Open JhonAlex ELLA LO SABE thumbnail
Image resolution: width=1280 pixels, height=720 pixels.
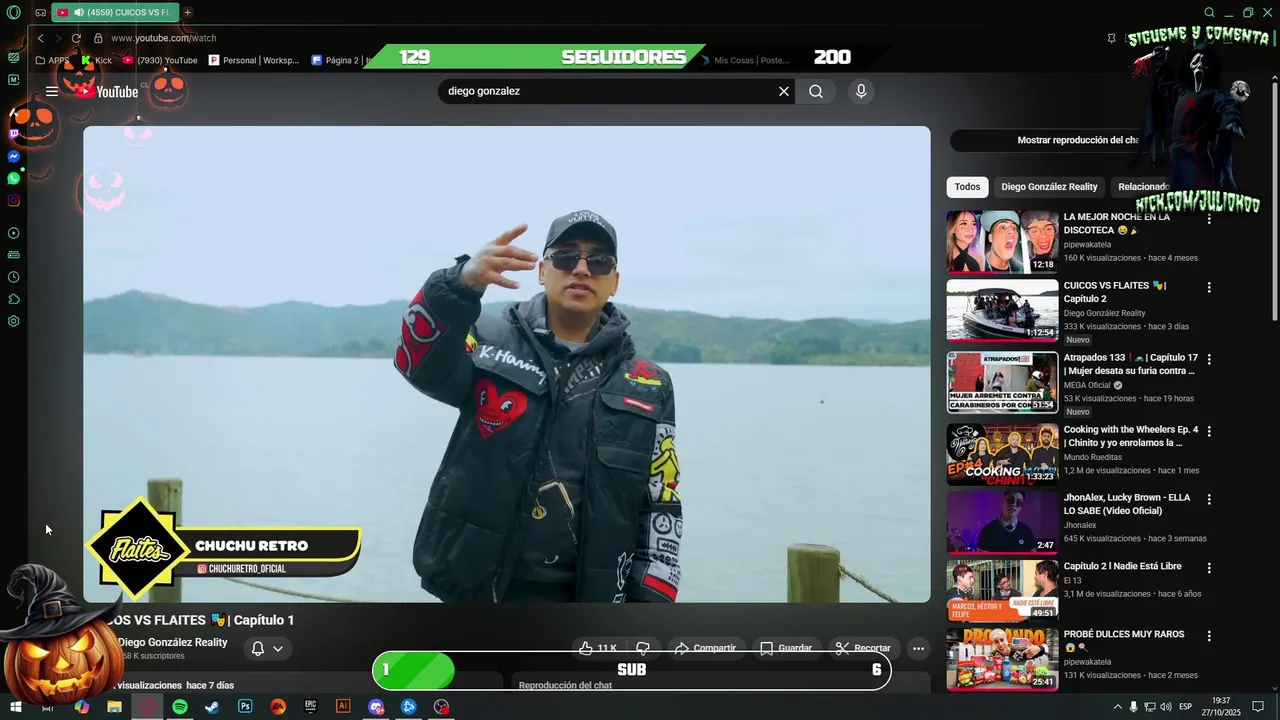1002,522
